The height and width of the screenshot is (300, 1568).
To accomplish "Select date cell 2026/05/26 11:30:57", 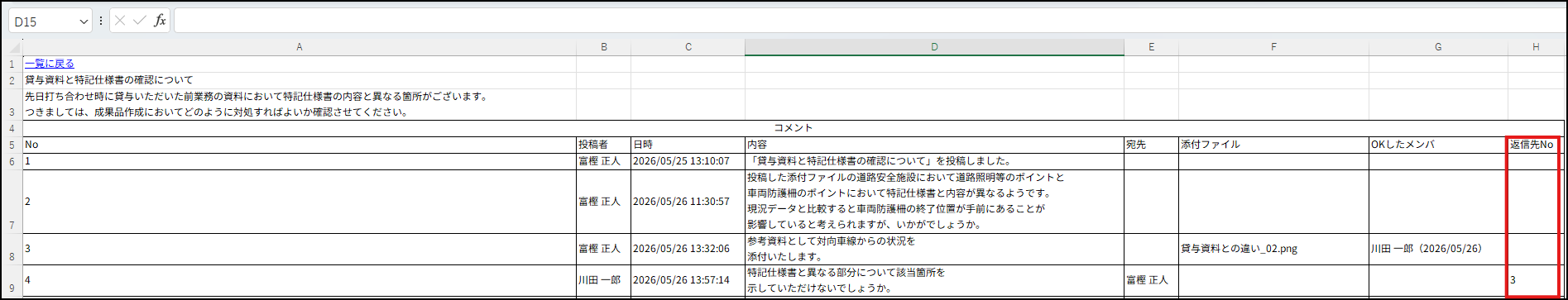I will (688, 202).
